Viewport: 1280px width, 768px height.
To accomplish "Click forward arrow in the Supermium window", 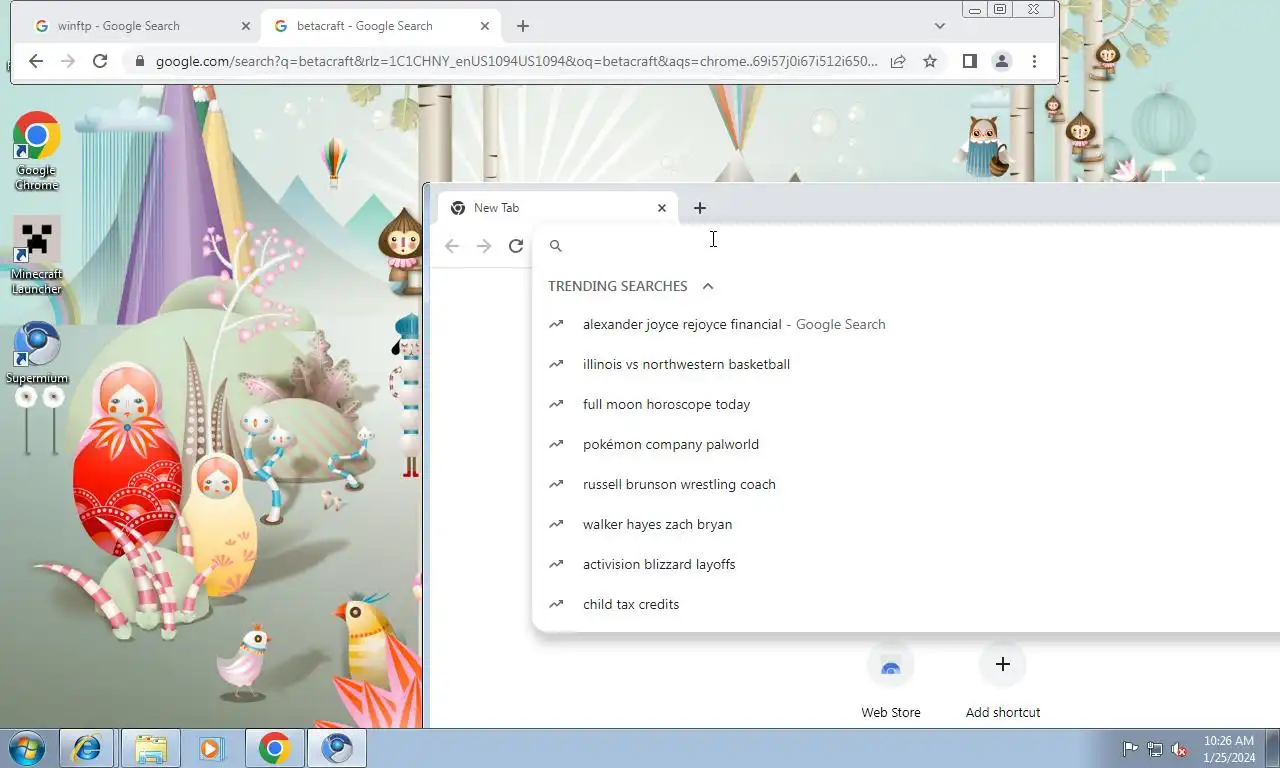I will click(x=484, y=246).
